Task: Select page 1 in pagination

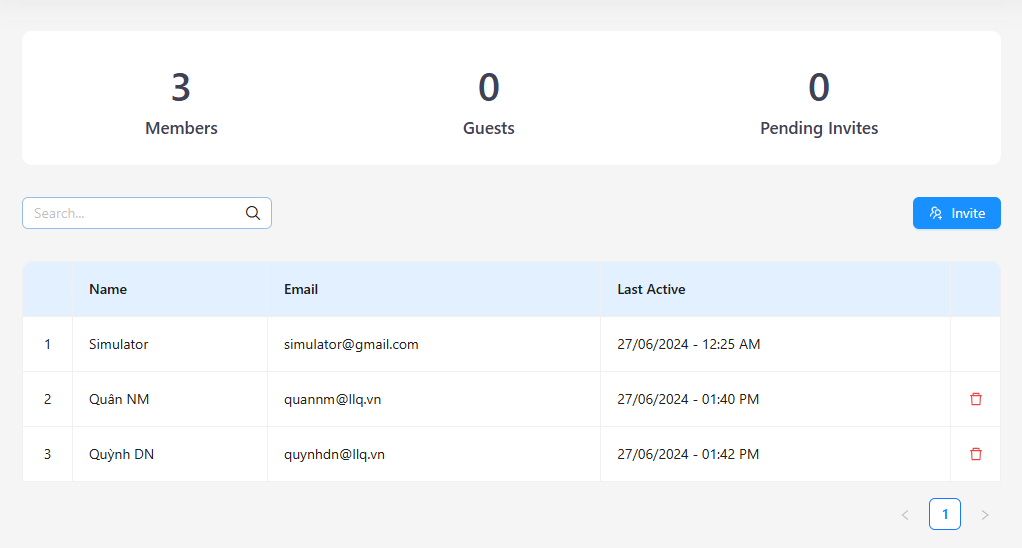Action: coord(944,514)
